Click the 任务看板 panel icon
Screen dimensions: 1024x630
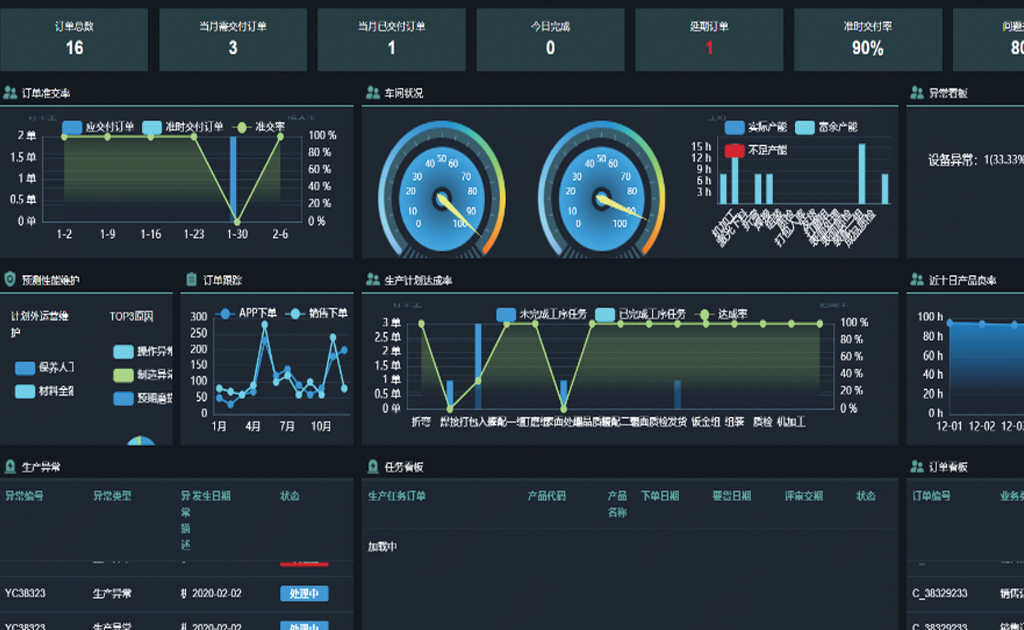373,466
